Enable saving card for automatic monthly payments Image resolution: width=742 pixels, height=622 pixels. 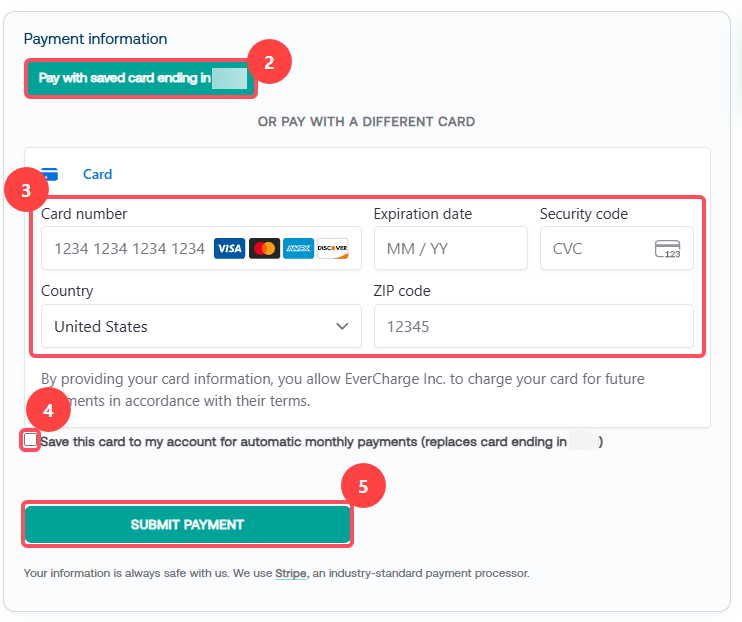[30, 440]
